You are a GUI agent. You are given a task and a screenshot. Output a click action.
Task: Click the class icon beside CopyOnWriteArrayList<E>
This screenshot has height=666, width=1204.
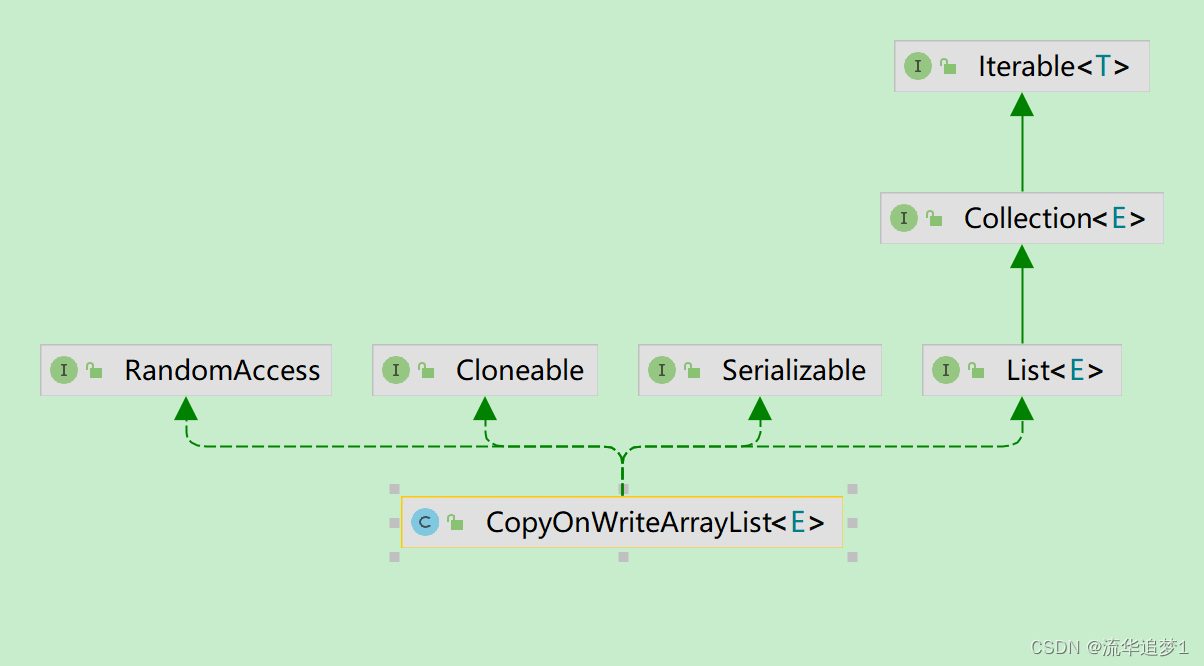425,522
